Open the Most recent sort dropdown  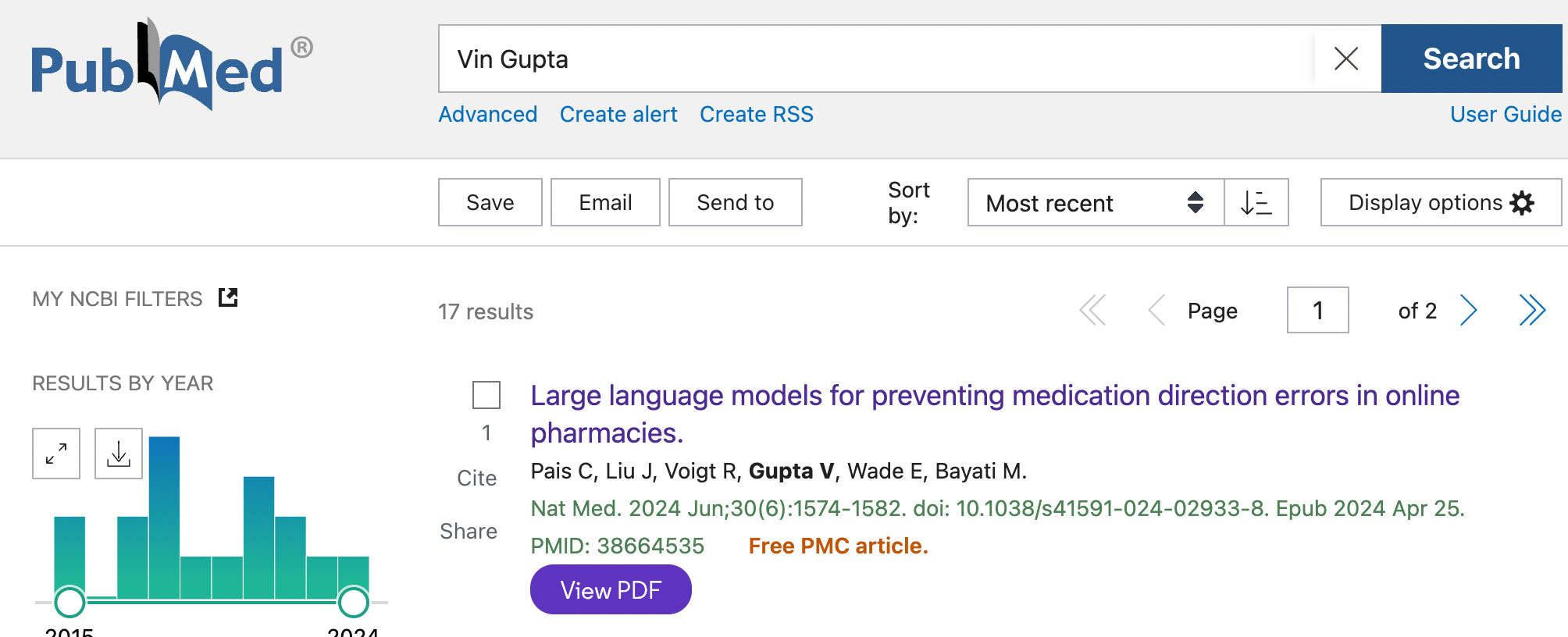(1096, 202)
